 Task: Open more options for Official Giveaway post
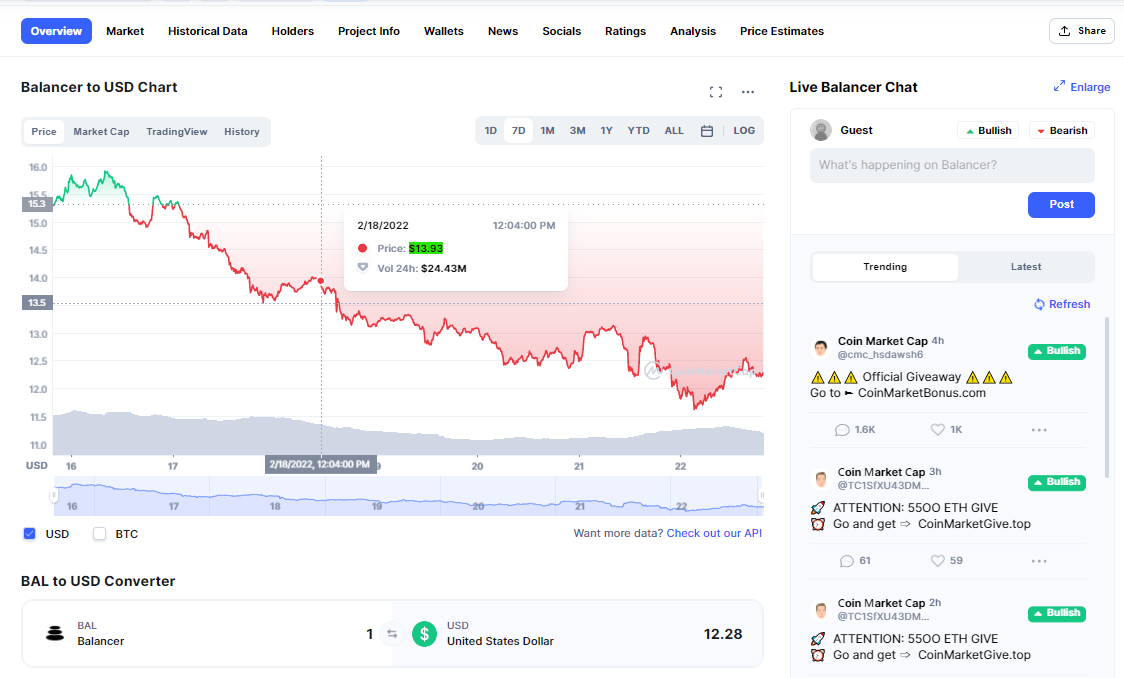1039,430
